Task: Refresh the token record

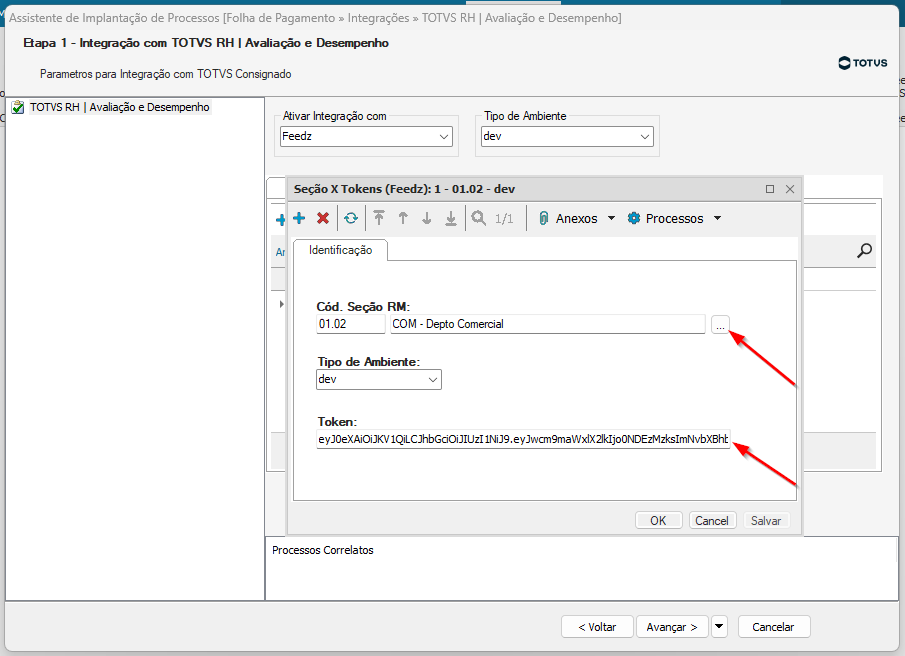Action: pos(351,218)
